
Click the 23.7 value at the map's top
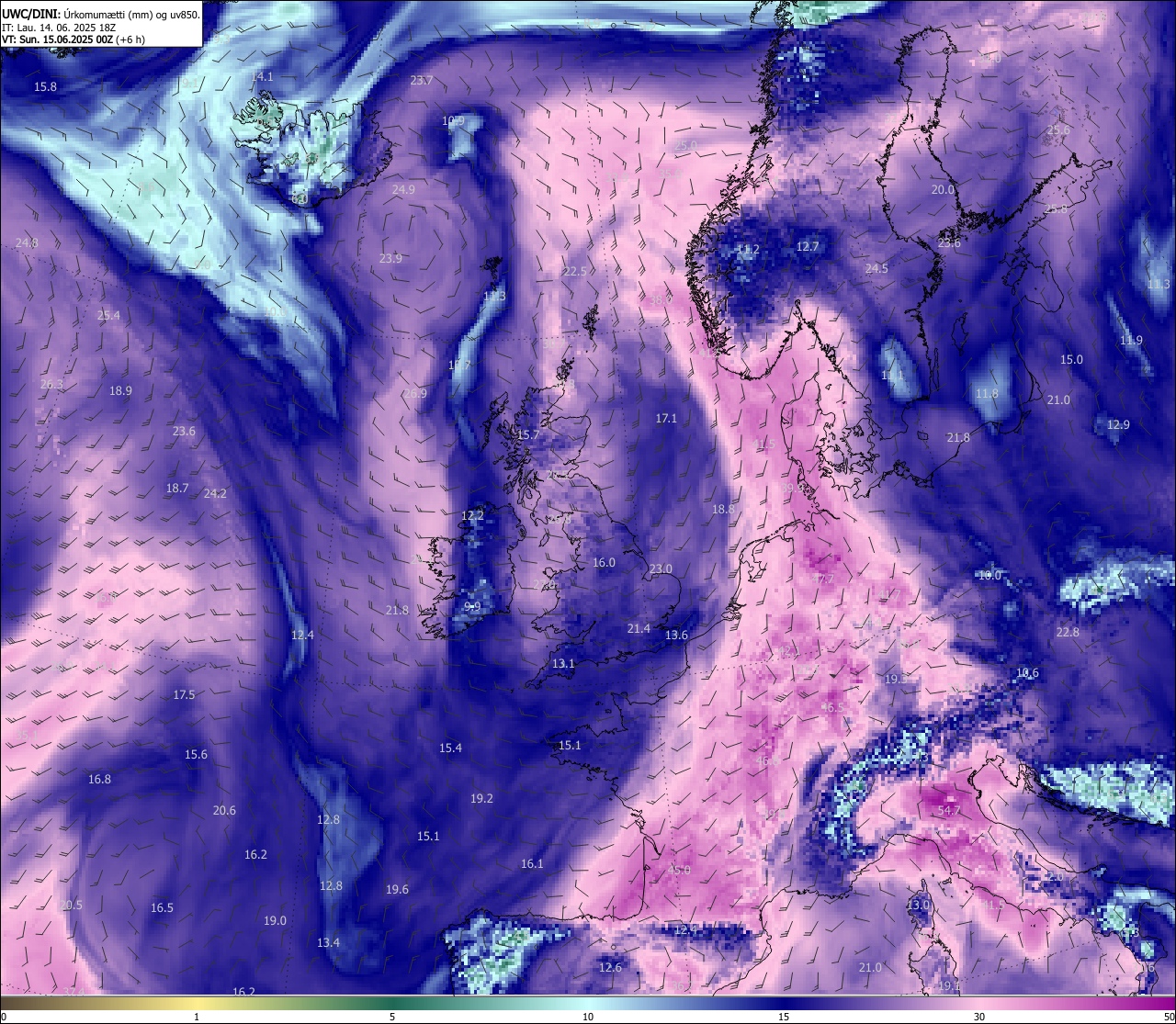pos(422,81)
